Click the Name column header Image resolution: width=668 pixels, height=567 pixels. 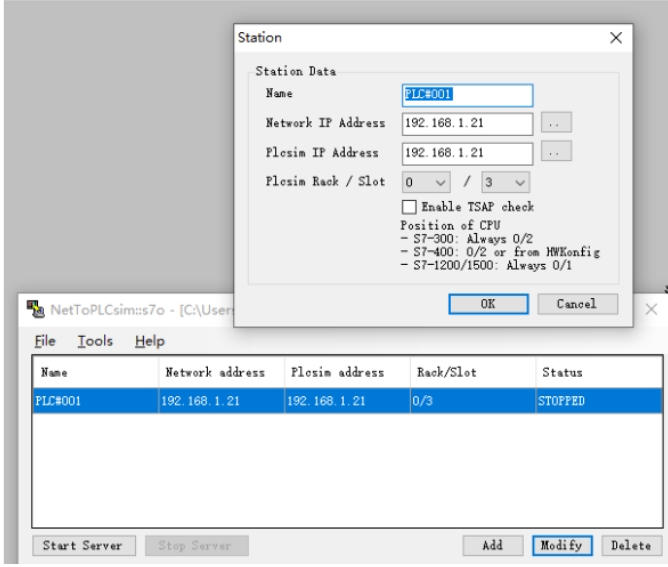pyautogui.click(x=95, y=372)
